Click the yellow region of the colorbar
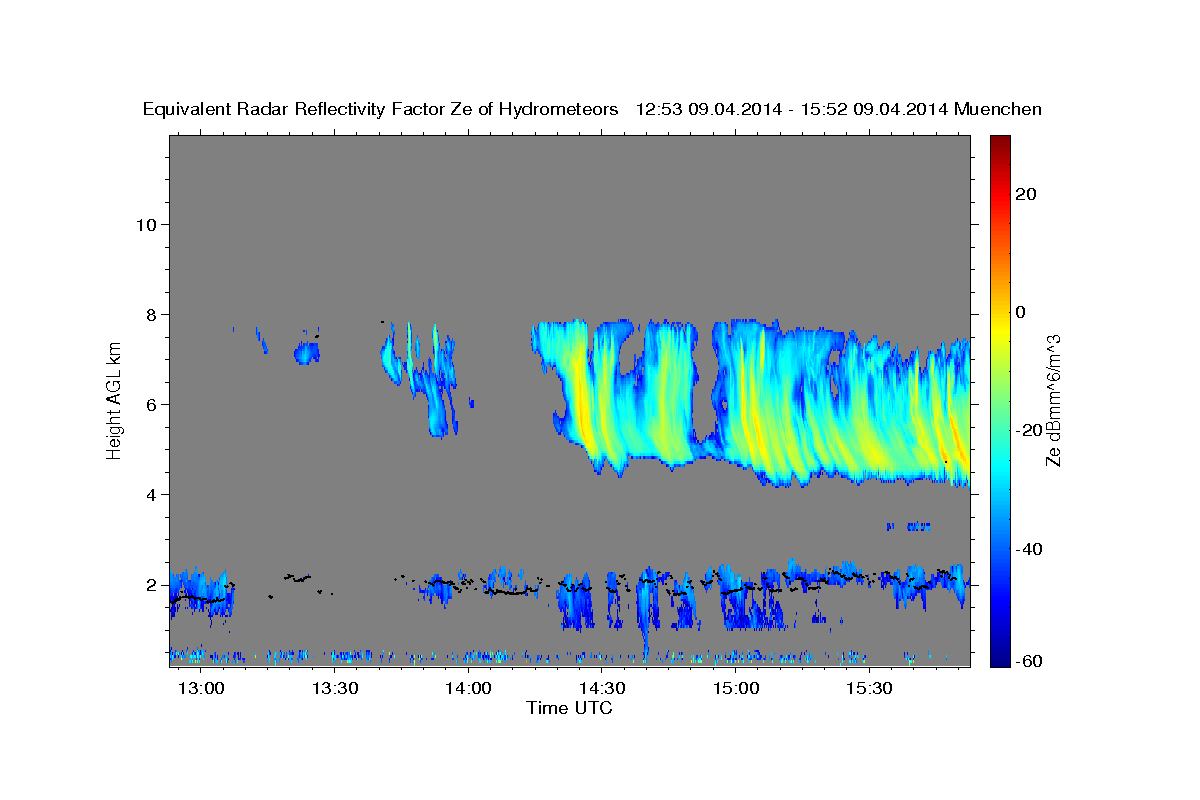This screenshot has width=1200, height=800. [x=999, y=330]
